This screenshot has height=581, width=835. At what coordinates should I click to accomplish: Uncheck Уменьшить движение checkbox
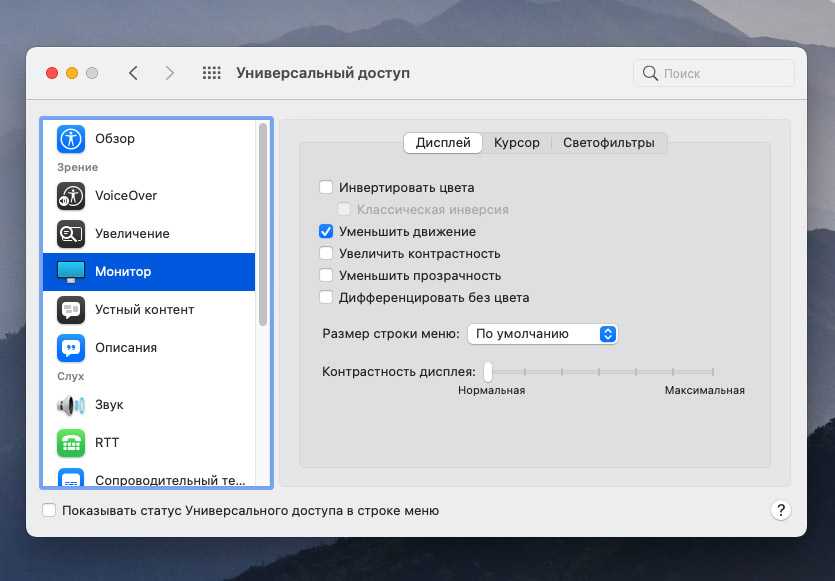(326, 232)
